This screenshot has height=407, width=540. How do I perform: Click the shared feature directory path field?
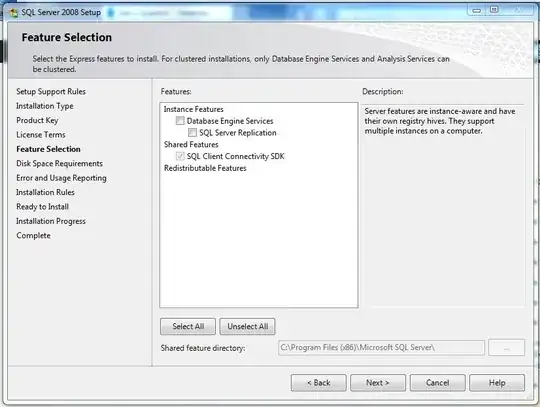(x=381, y=347)
